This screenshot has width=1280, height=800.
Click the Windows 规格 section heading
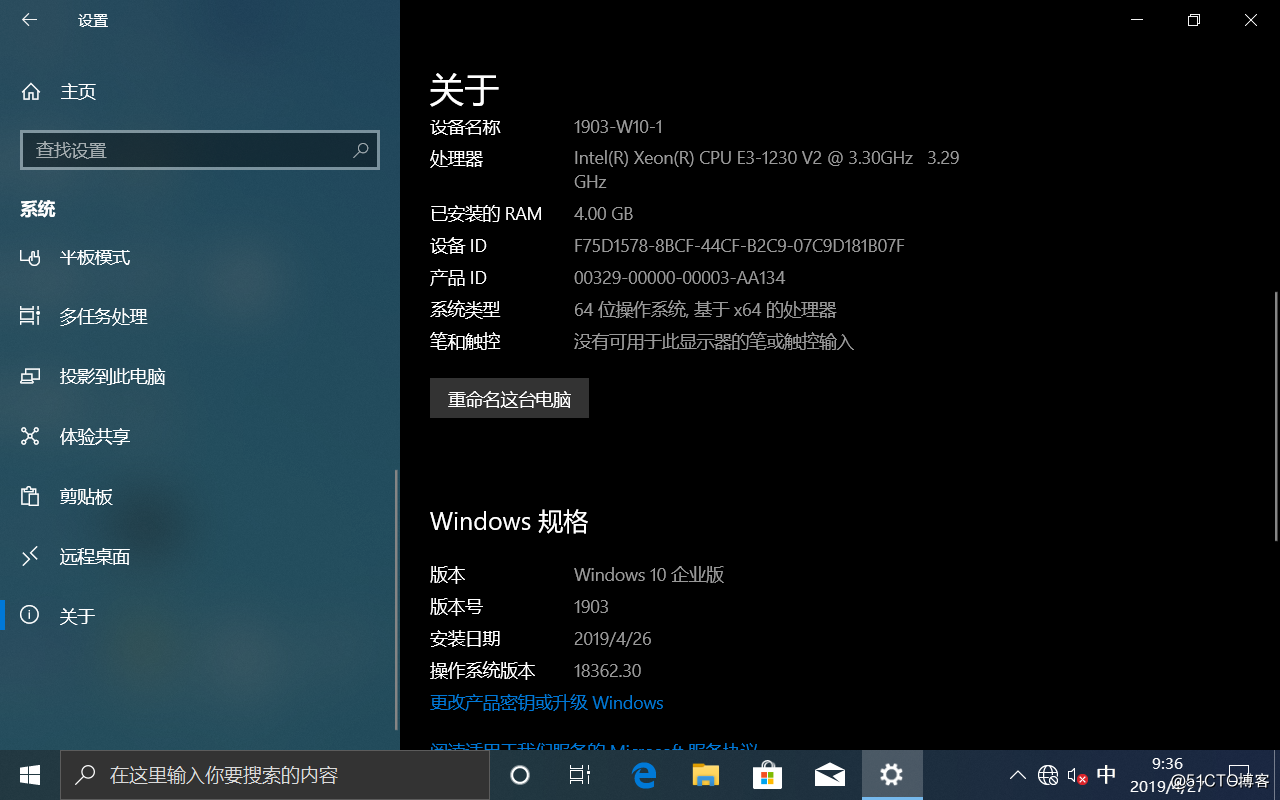coord(509,521)
